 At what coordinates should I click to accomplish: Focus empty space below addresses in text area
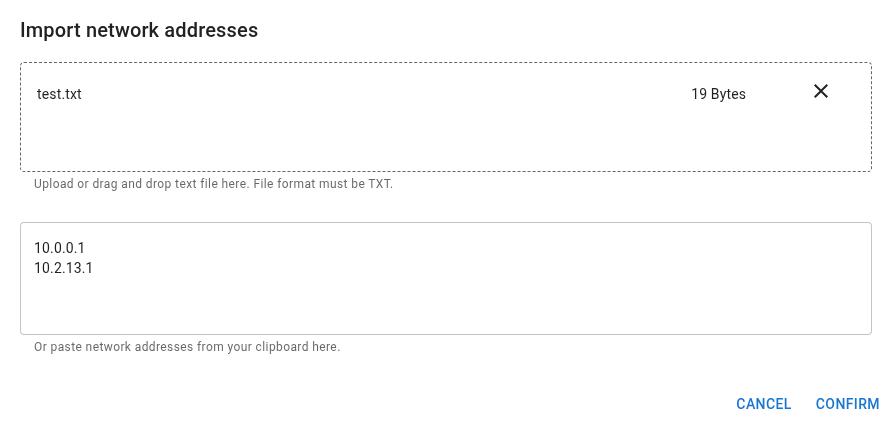coord(445,305)
